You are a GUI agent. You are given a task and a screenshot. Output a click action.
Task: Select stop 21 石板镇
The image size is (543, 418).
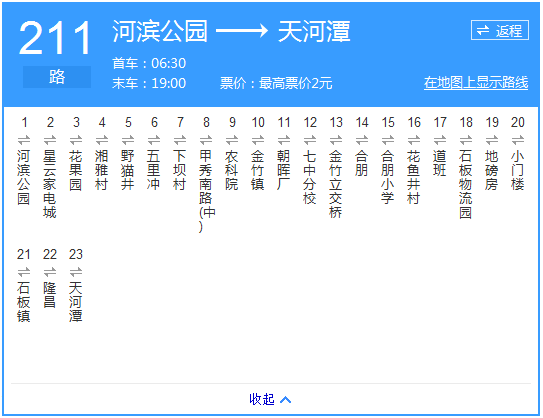(x=24, y=302)
